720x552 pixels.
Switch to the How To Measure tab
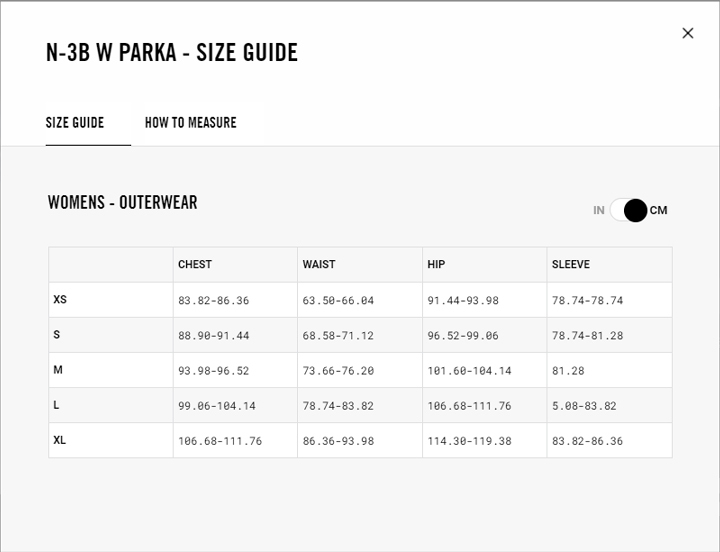190,123
